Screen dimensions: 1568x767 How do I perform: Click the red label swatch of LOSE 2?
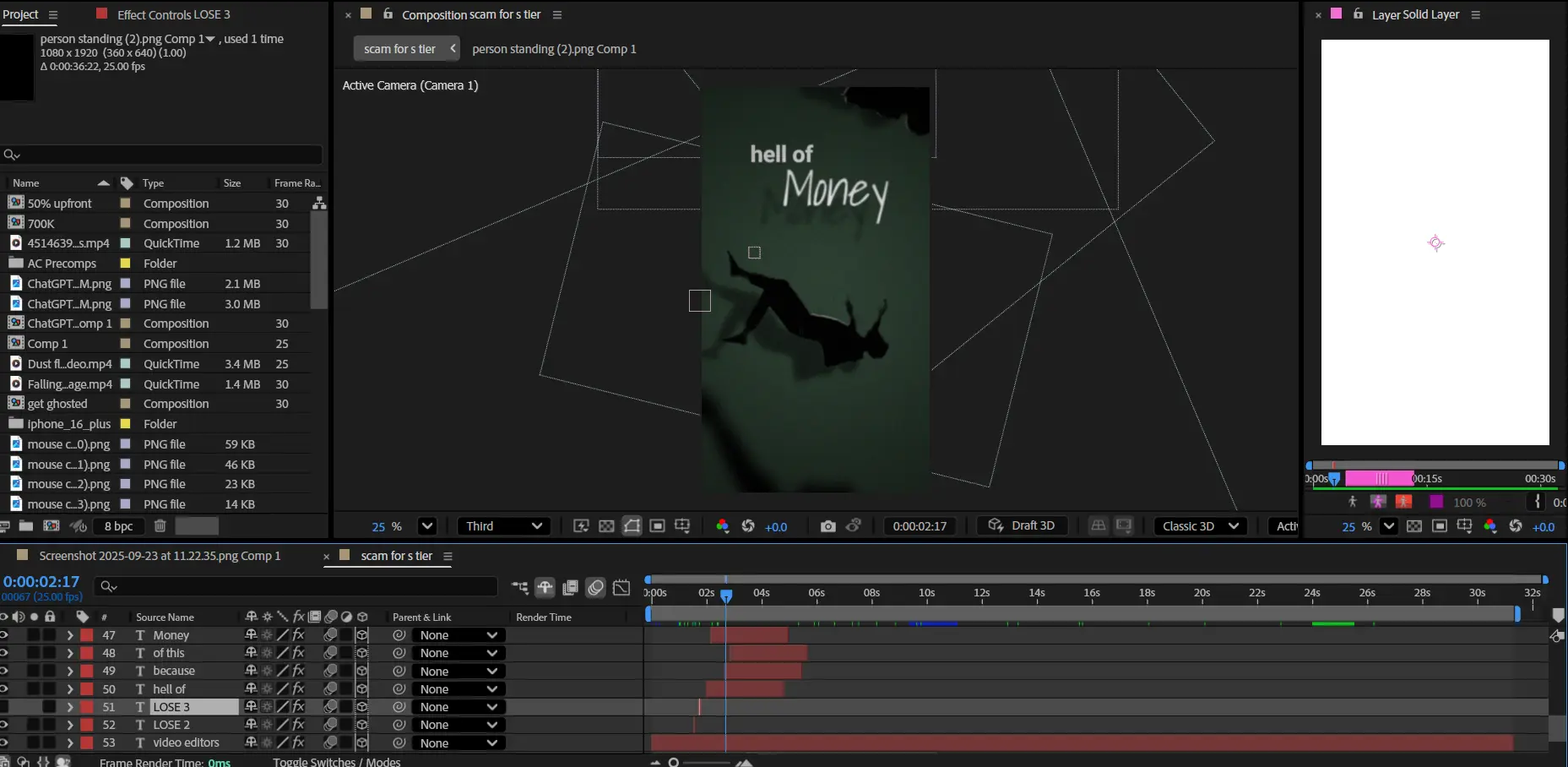coord(87,725)
